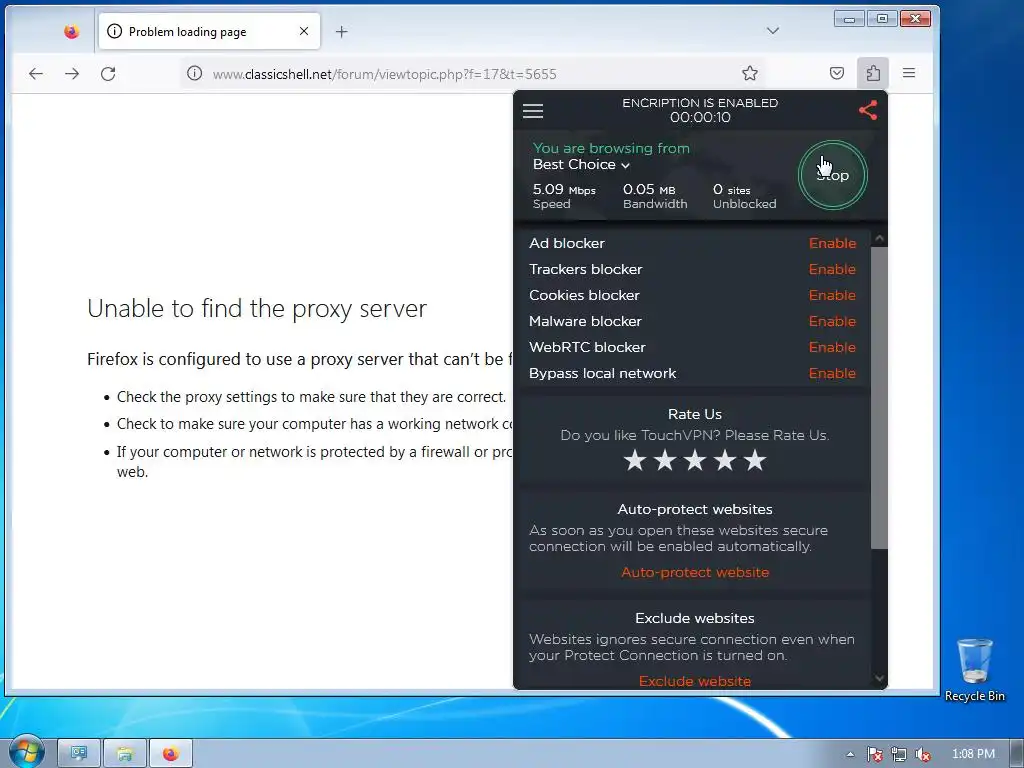Open Windows Explorer from the taskbar
Screen dimensions: 1024x768
click(x=125, y=754)
